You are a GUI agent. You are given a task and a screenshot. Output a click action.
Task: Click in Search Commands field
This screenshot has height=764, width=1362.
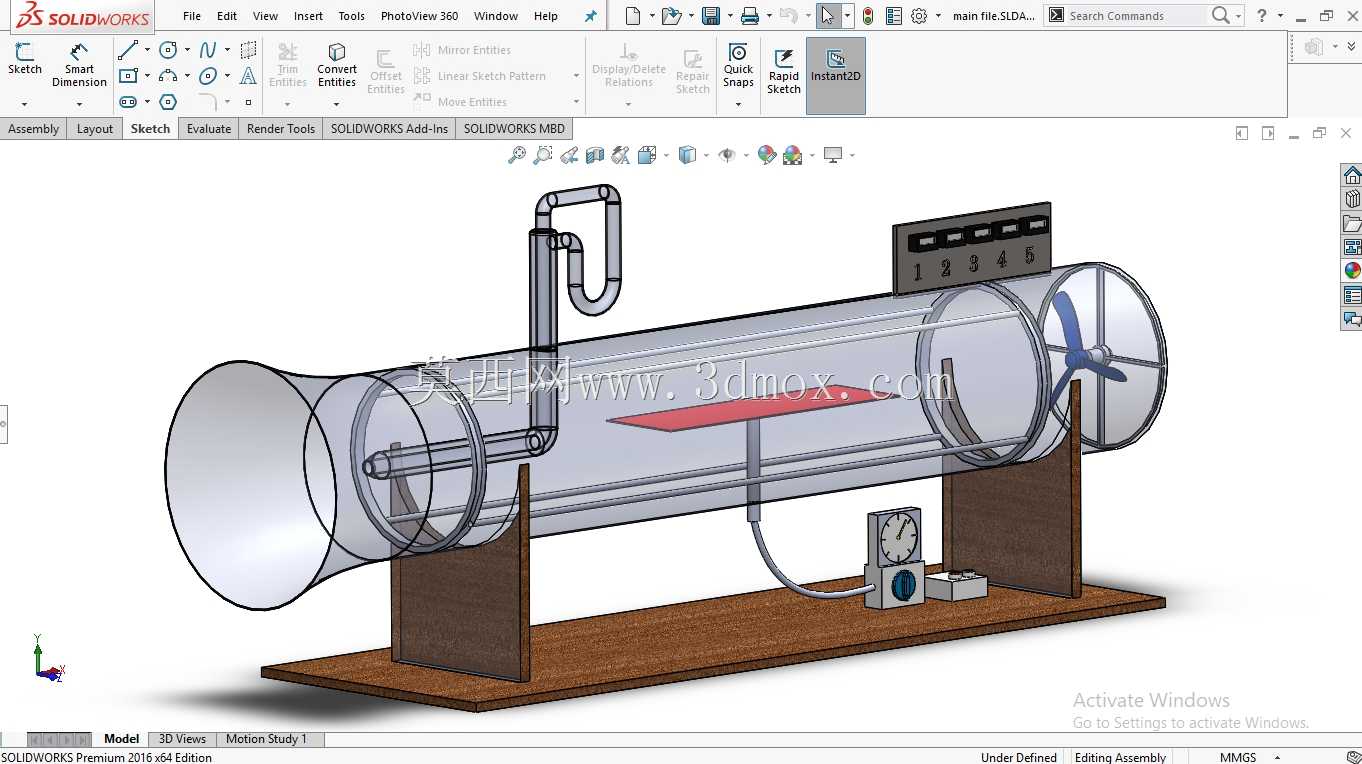point(1136,16)
